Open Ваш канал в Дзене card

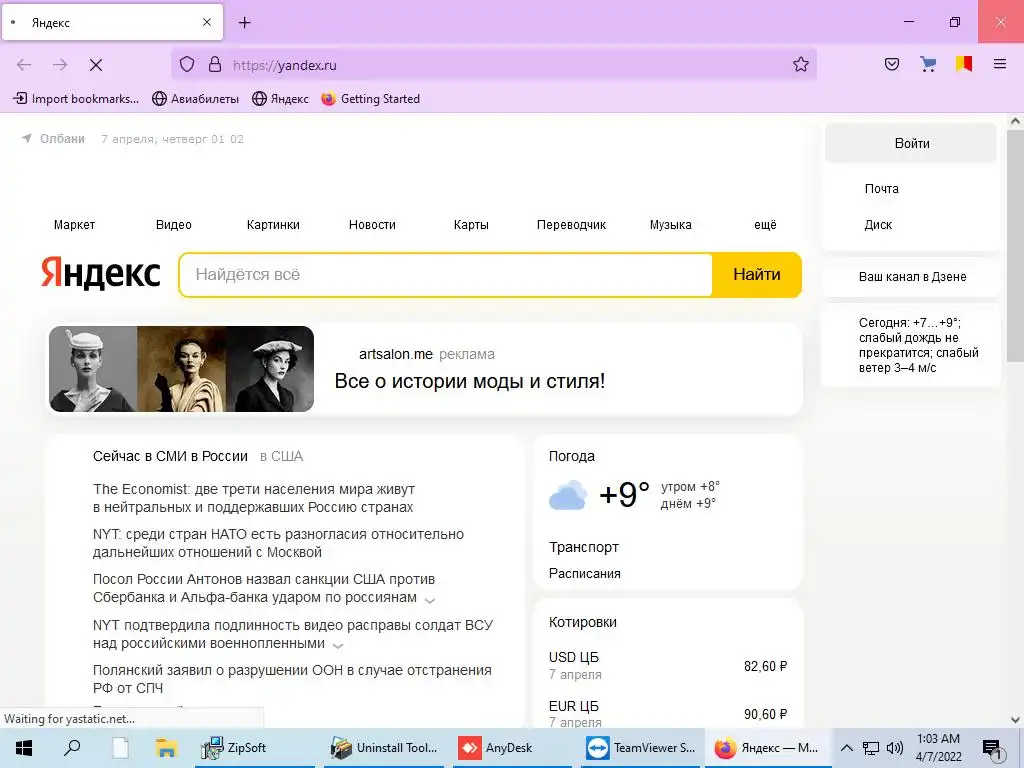pyautogui.click(x=912, y=277)
